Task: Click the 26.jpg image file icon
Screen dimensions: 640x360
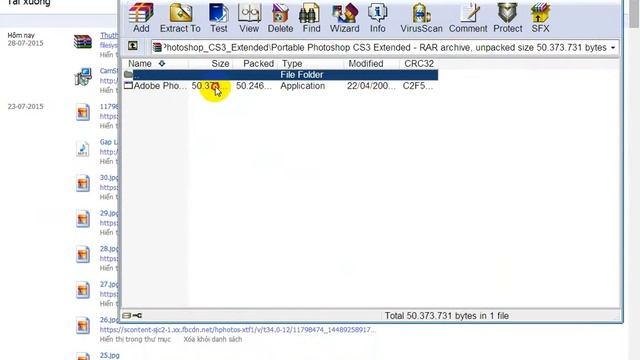Action: tap(82, 325)
